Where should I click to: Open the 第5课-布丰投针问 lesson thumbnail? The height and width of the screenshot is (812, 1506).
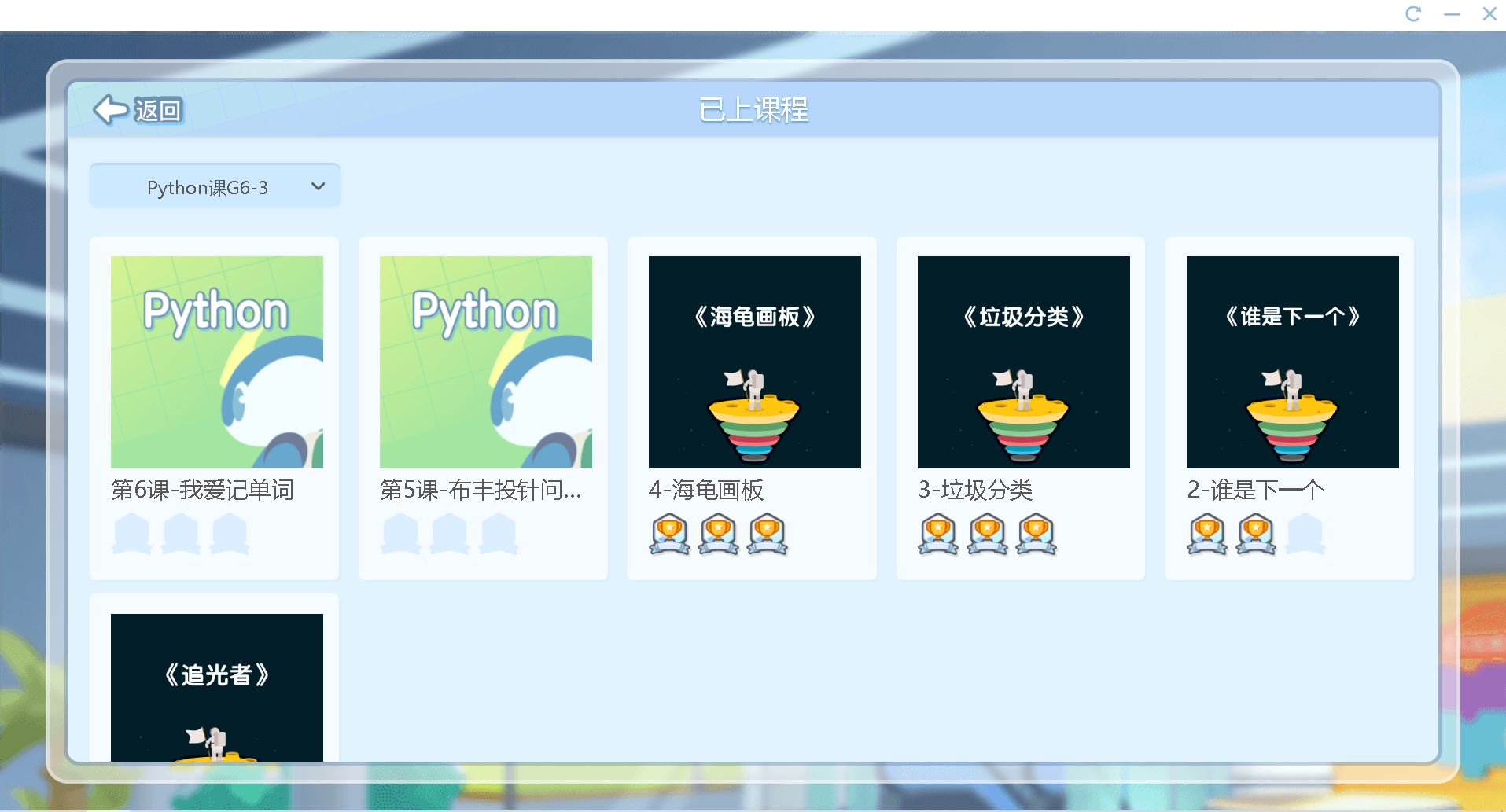[x=486, y=362]
